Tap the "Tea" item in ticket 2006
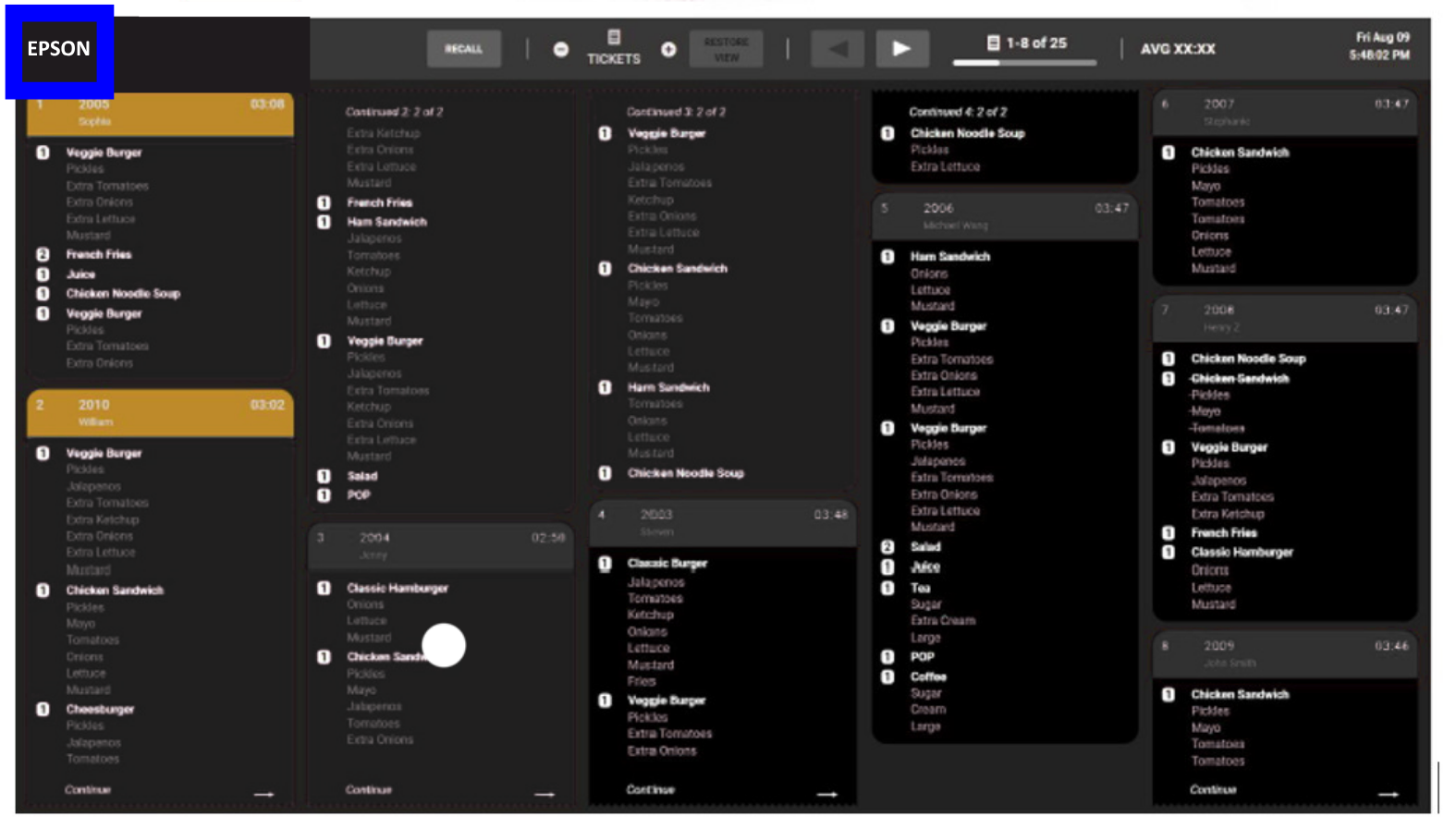The image size is (1456, 829). point(921,588)
